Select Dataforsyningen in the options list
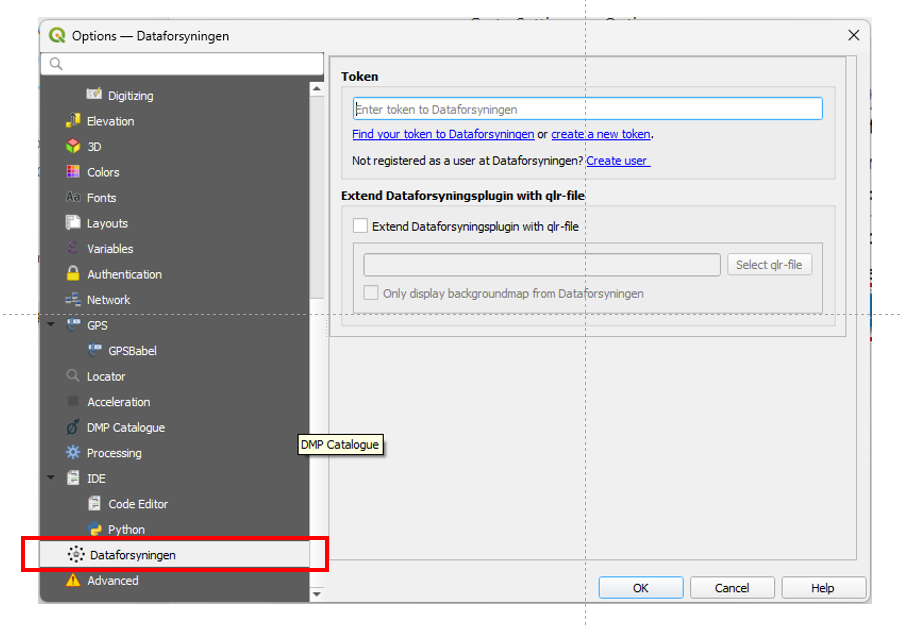The width and height of the screenshot is (902, 626). [x=132, y=555]
